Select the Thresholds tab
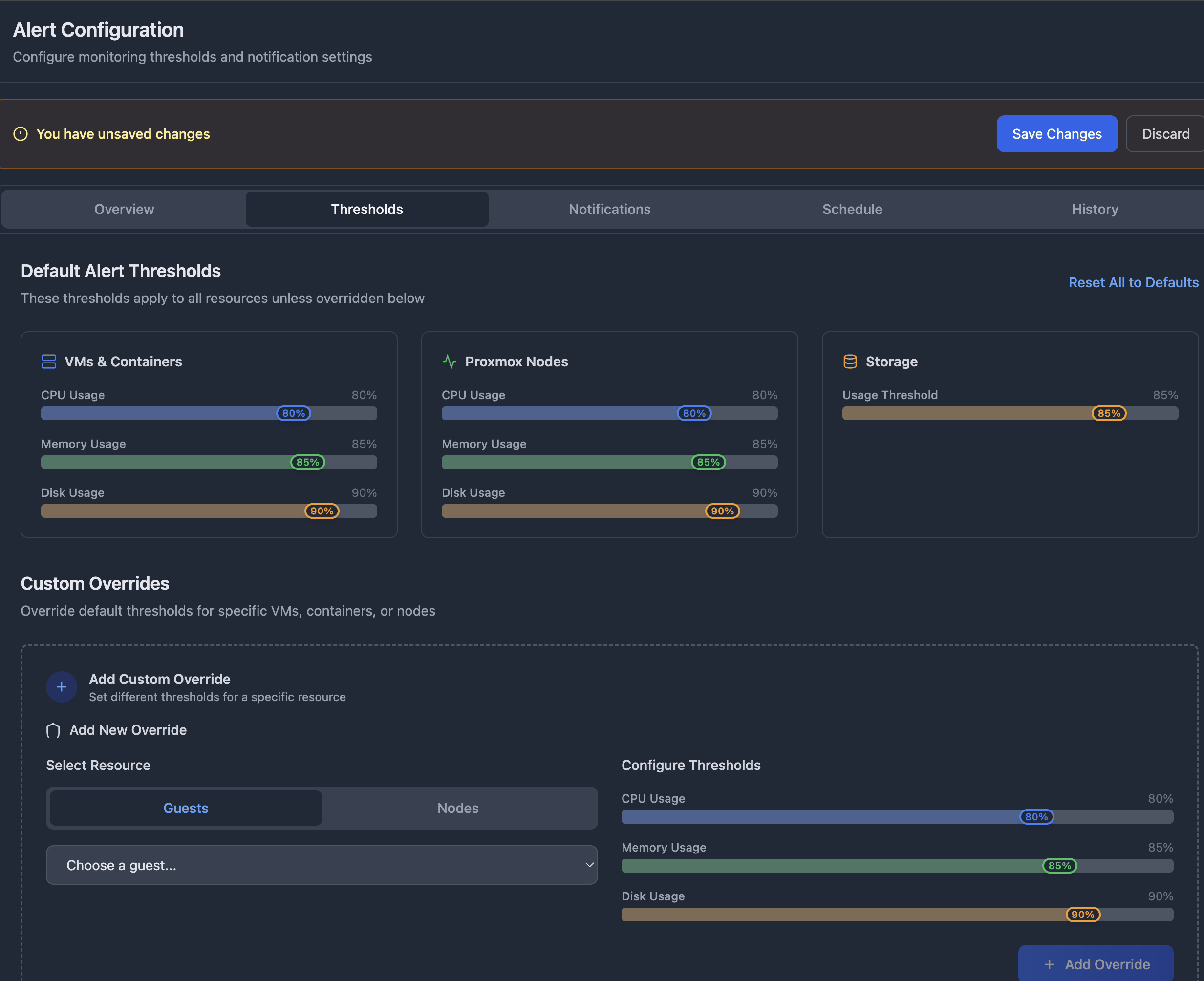The image size is (1204, 981). point(367,209)
